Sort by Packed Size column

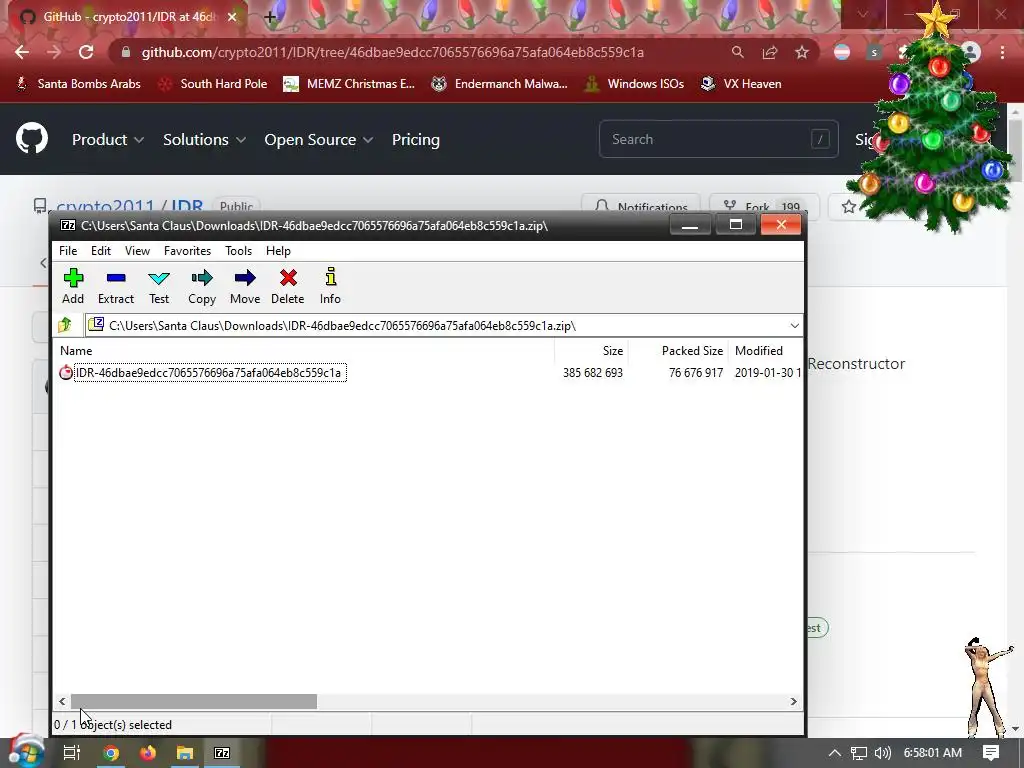pos(692,351)
